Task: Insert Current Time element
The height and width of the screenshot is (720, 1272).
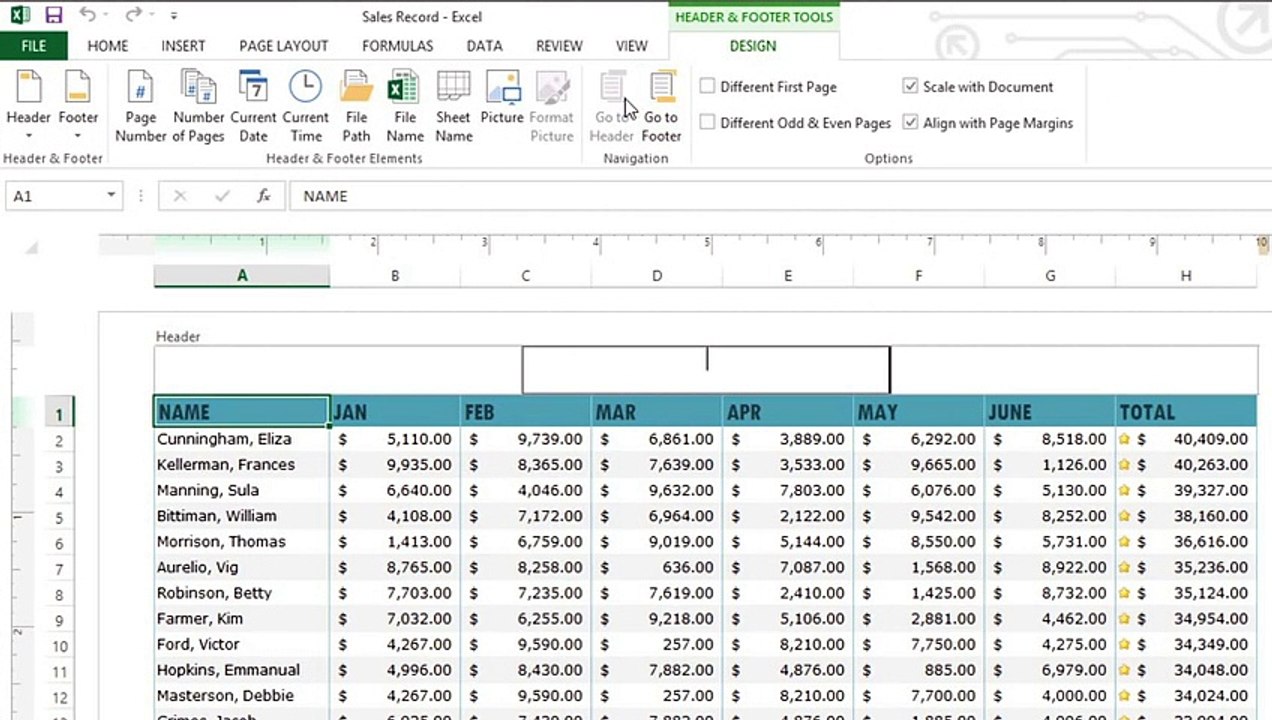Action: pos(305,106)
